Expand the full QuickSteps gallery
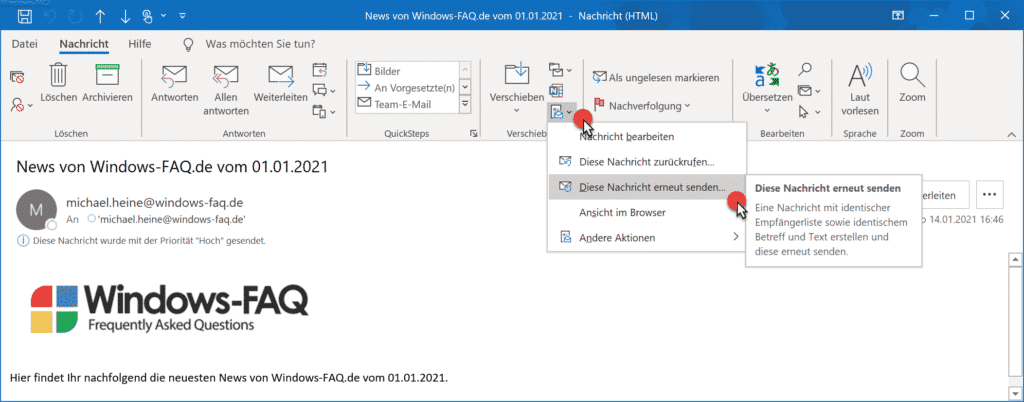Viewport: 1024px width, 402px height. tap(466, 103)
